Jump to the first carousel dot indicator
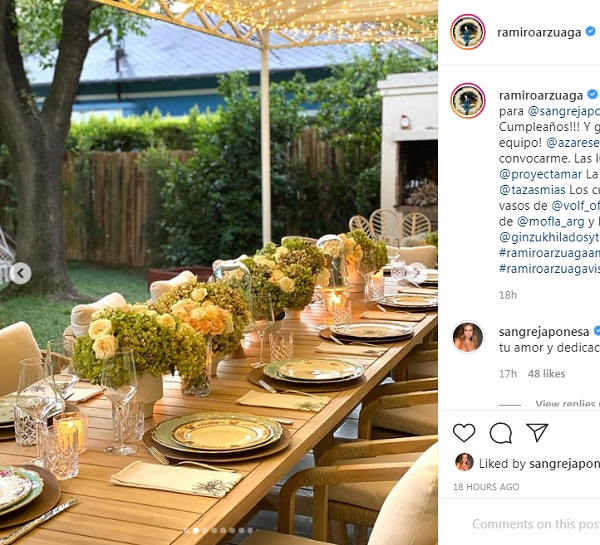Screen dimensions: 600x545 tap(187, 530)
